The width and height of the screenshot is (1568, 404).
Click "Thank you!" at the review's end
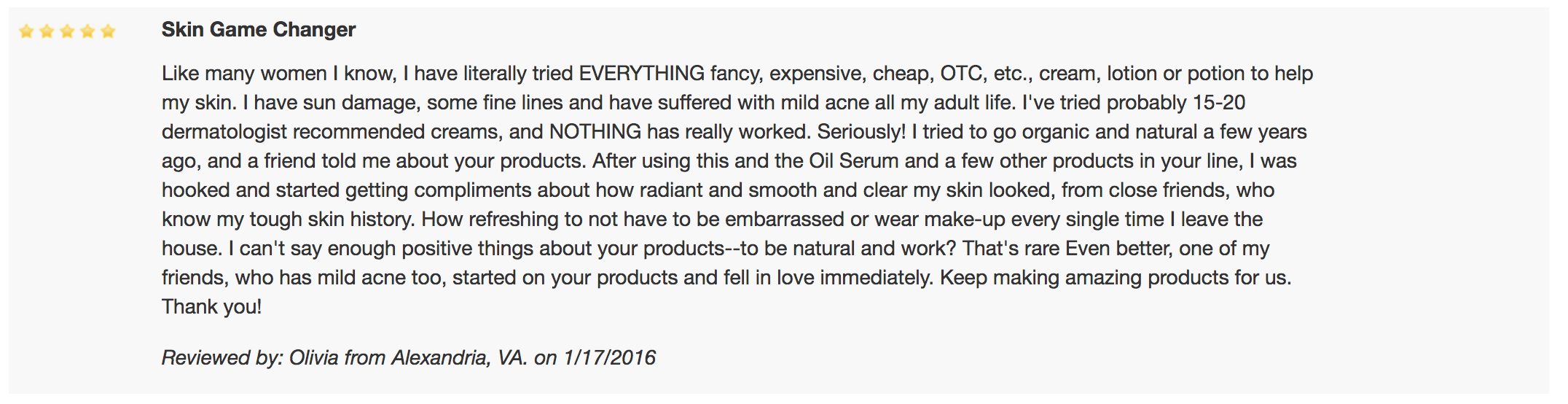211,307
